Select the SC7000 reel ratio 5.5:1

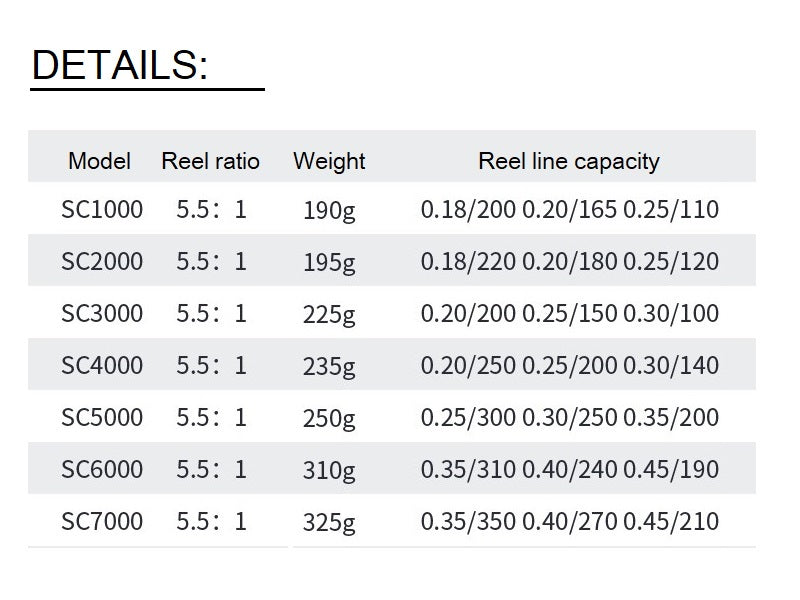point(212,521)
